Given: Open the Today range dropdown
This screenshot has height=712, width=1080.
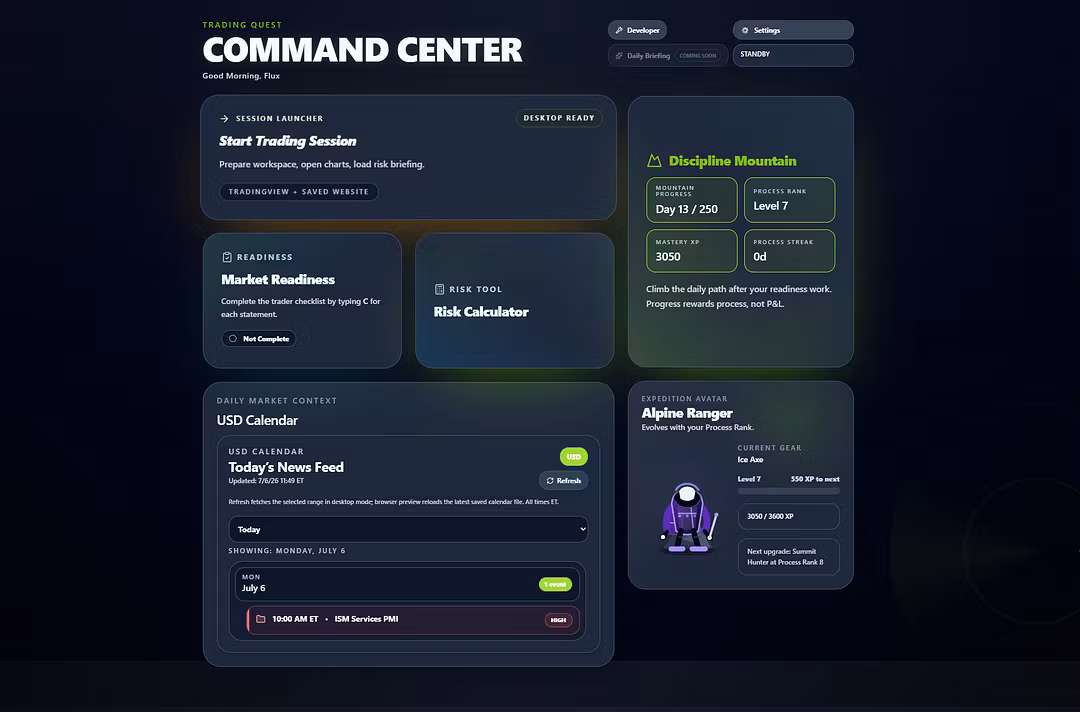Looking at the screenshot, I should [408, 530].
